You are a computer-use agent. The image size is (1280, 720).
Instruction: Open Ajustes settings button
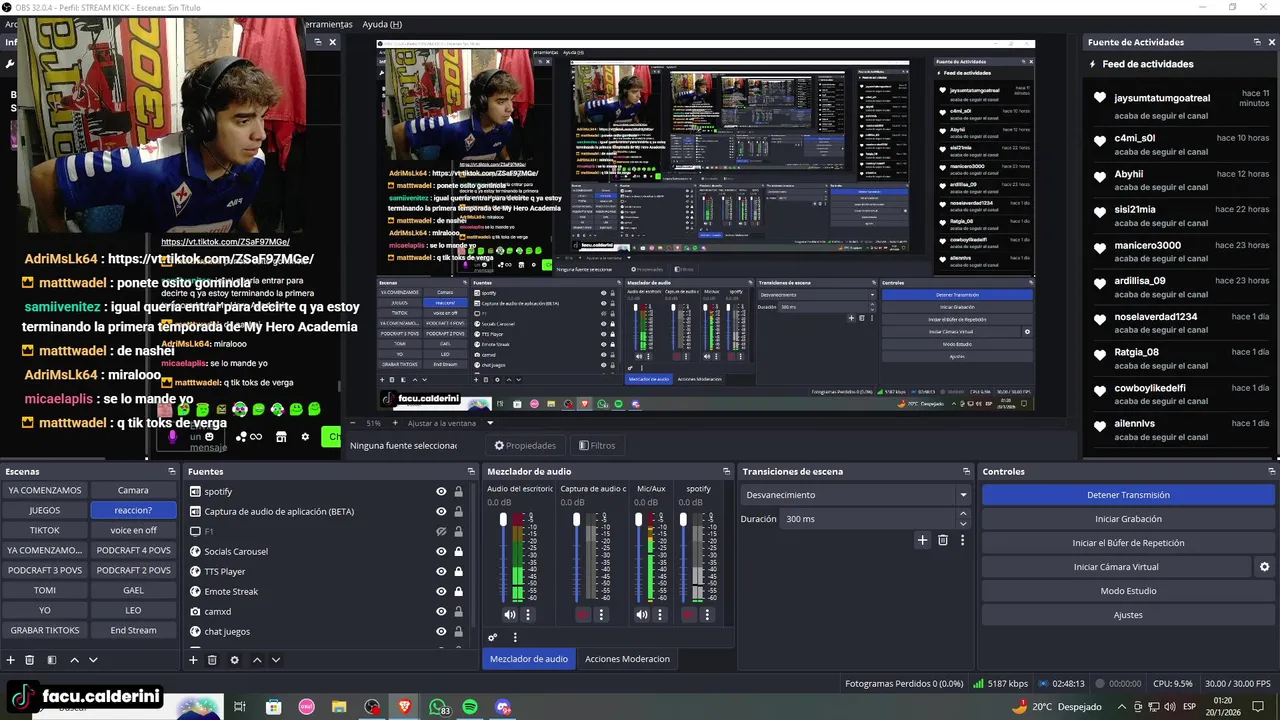point(1128,615)
